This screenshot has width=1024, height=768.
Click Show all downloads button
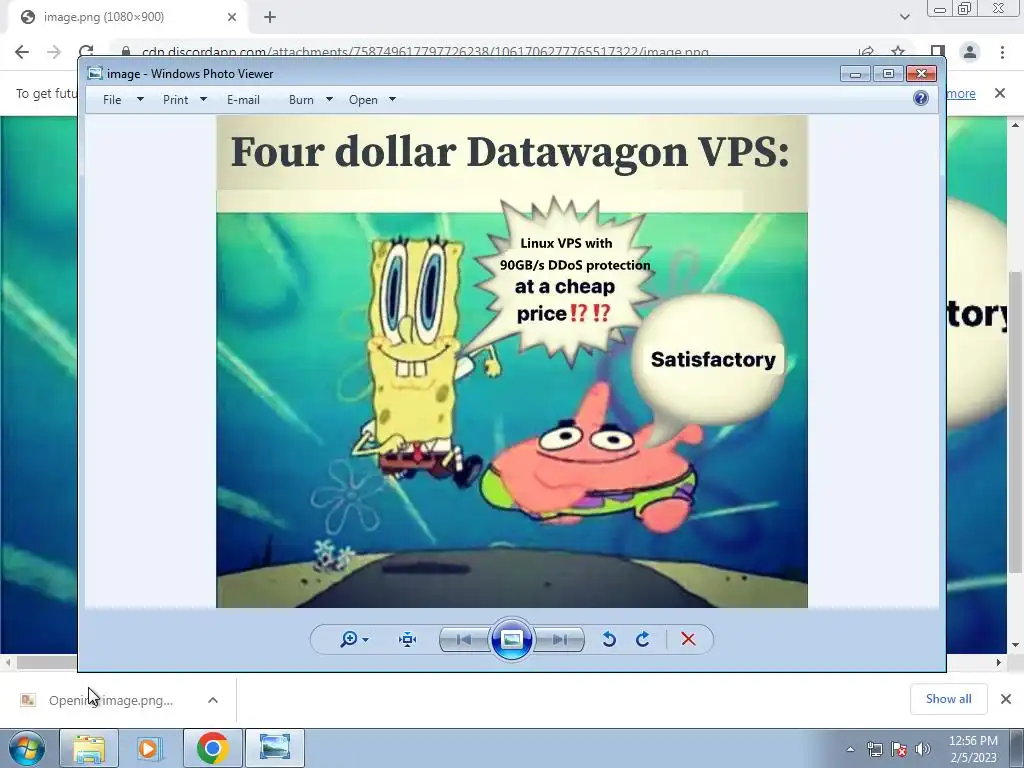[948, 699]
